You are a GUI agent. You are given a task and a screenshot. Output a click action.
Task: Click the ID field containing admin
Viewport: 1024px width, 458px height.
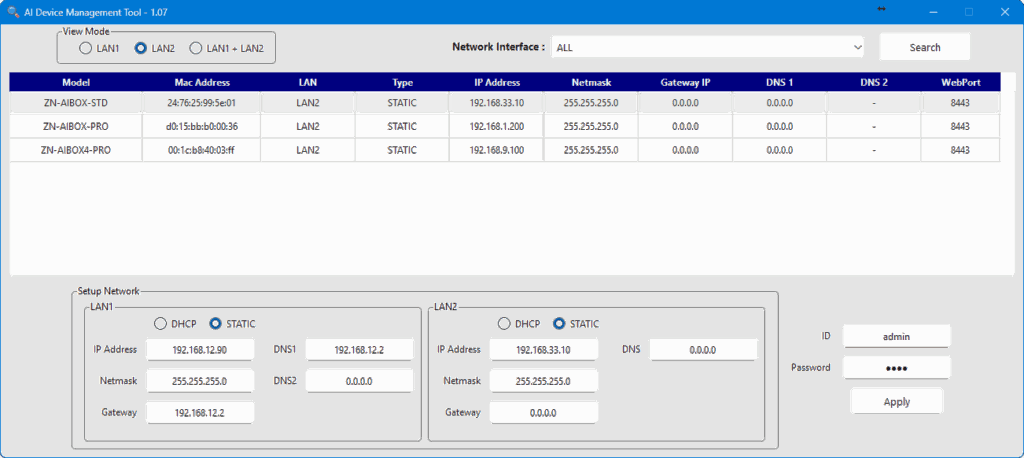(x=896, y=337)
